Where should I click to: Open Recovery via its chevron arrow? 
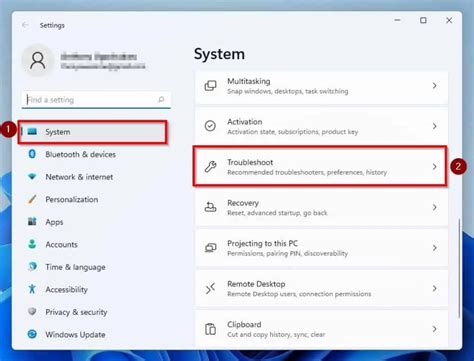[x=434, y=207]
